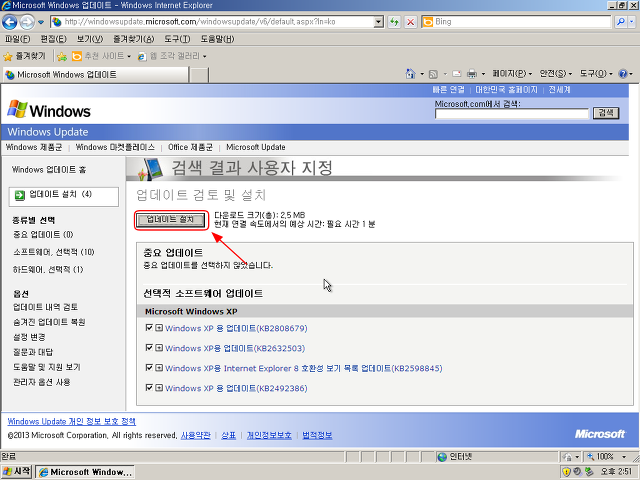Open the 웹 조각 갤러리 item
The image size is (640, 480).
click(171, 56)
